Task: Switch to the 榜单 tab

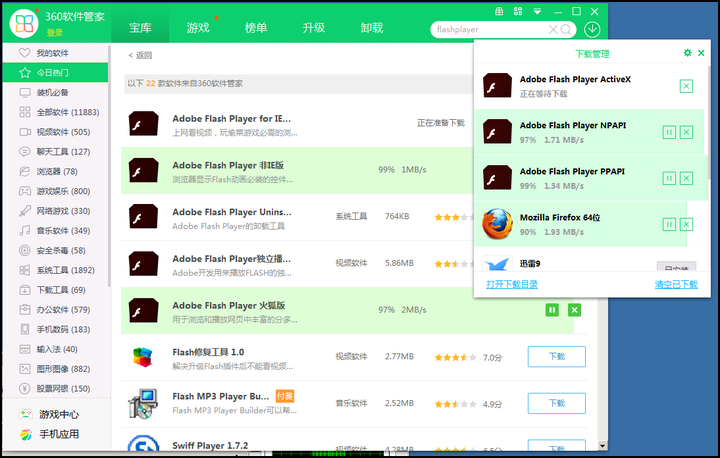Action: (x=256, y=28)
